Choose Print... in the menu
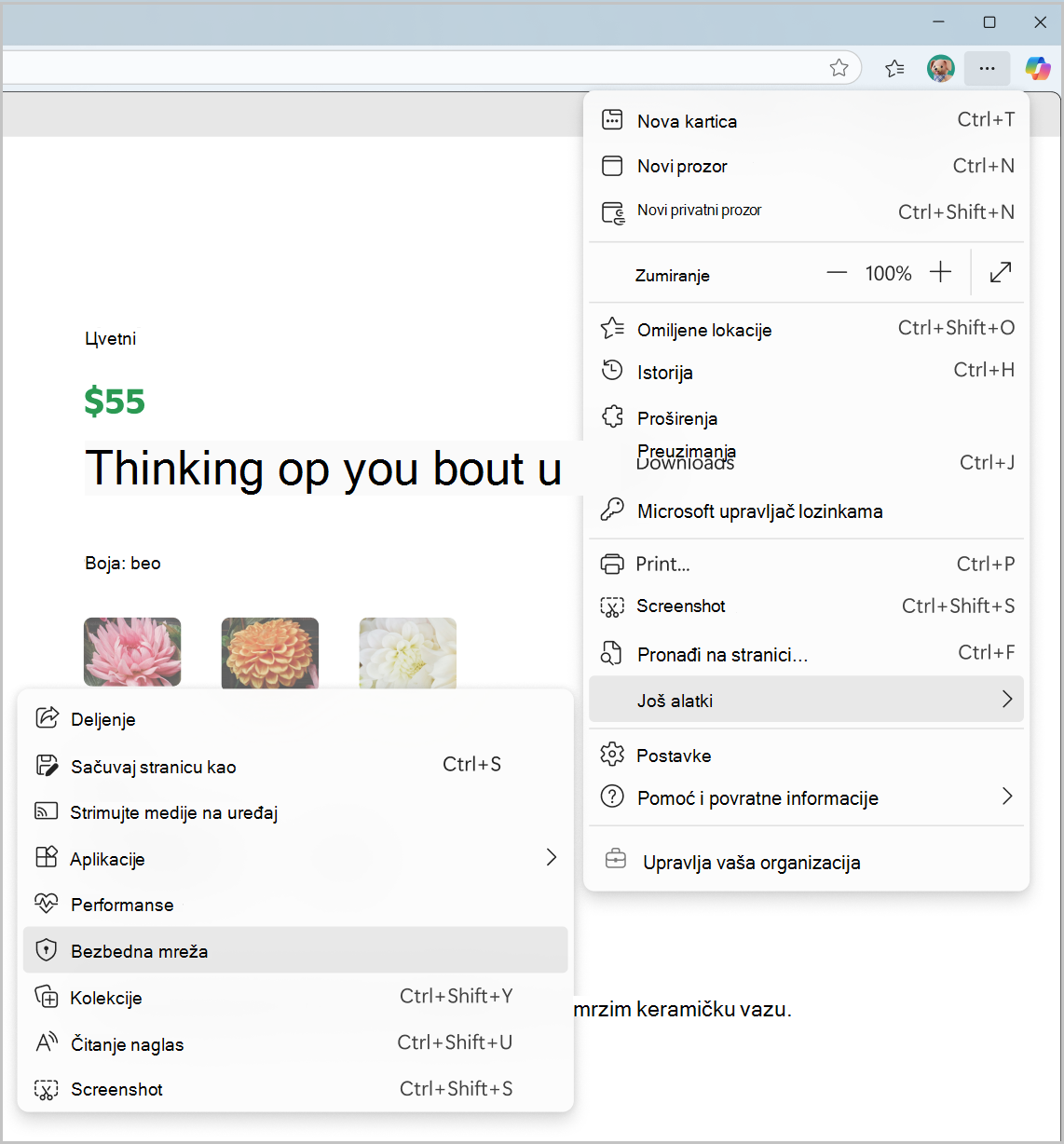Screen dimensions: 1064x1144 [807, 564]
